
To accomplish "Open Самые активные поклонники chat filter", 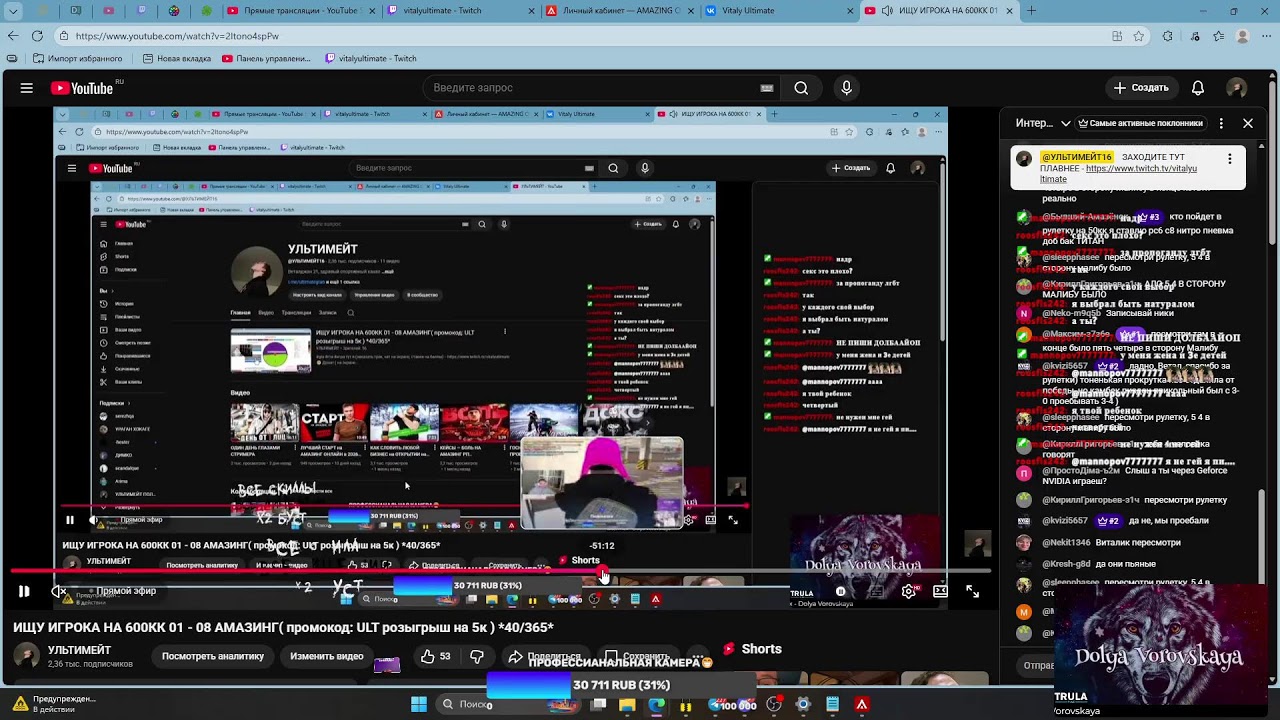I will tap(1139, 123).
